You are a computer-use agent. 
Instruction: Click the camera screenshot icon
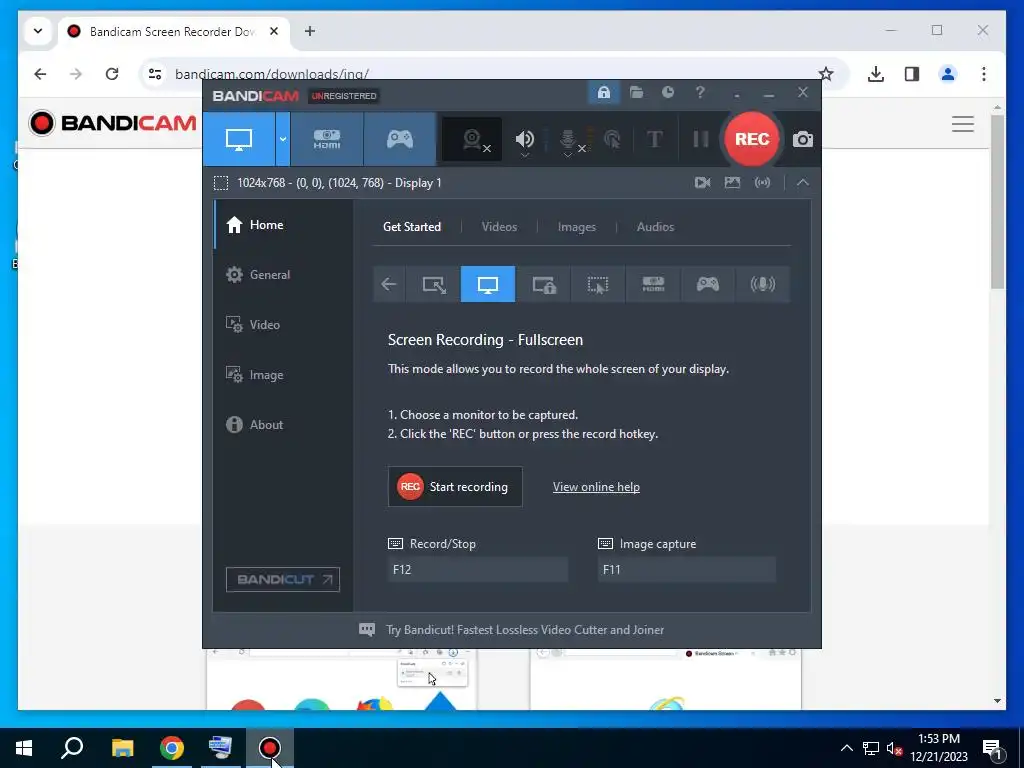click(803, 139)
